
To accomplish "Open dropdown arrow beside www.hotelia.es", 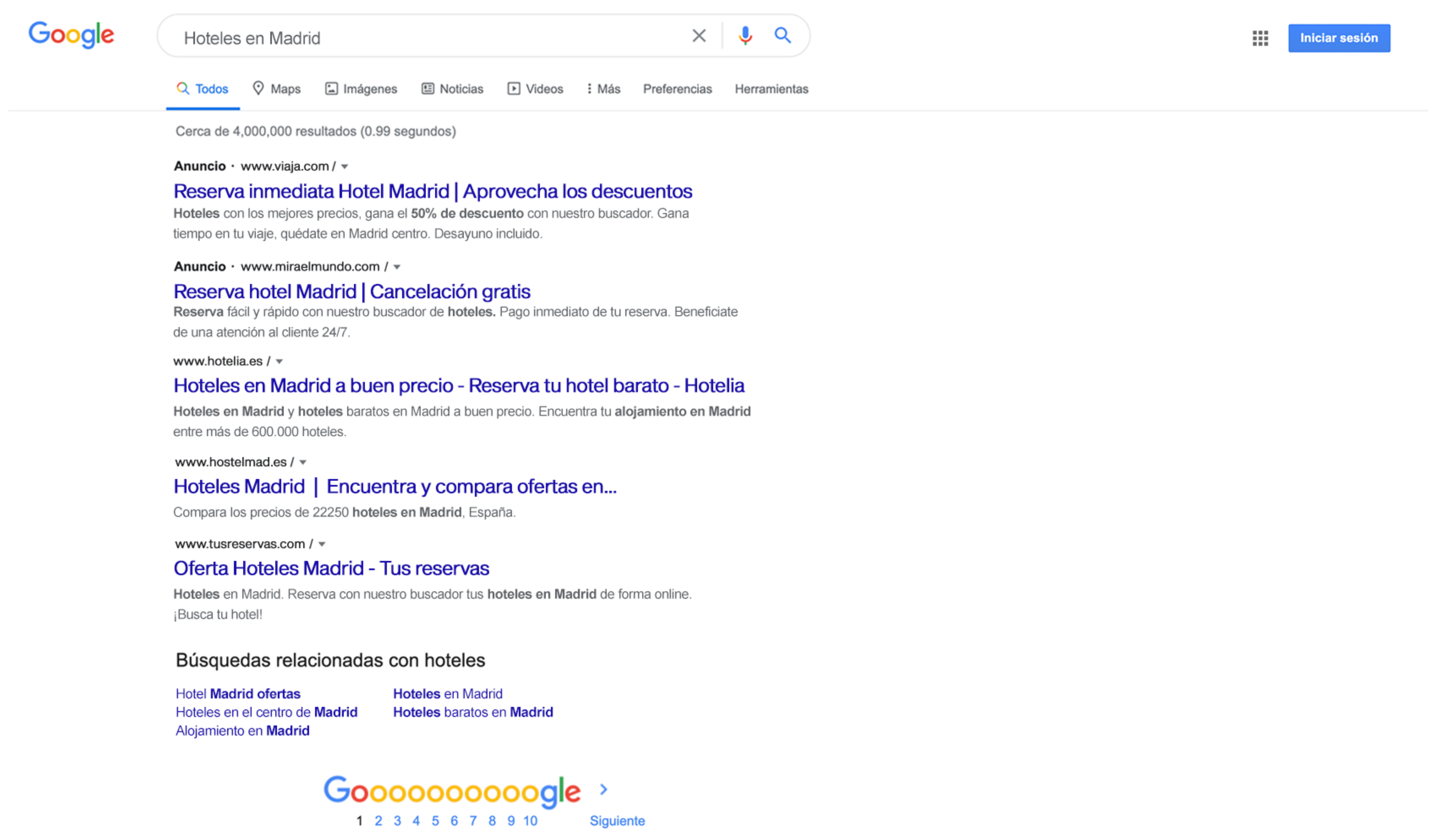I will click(x=279, y=362).
